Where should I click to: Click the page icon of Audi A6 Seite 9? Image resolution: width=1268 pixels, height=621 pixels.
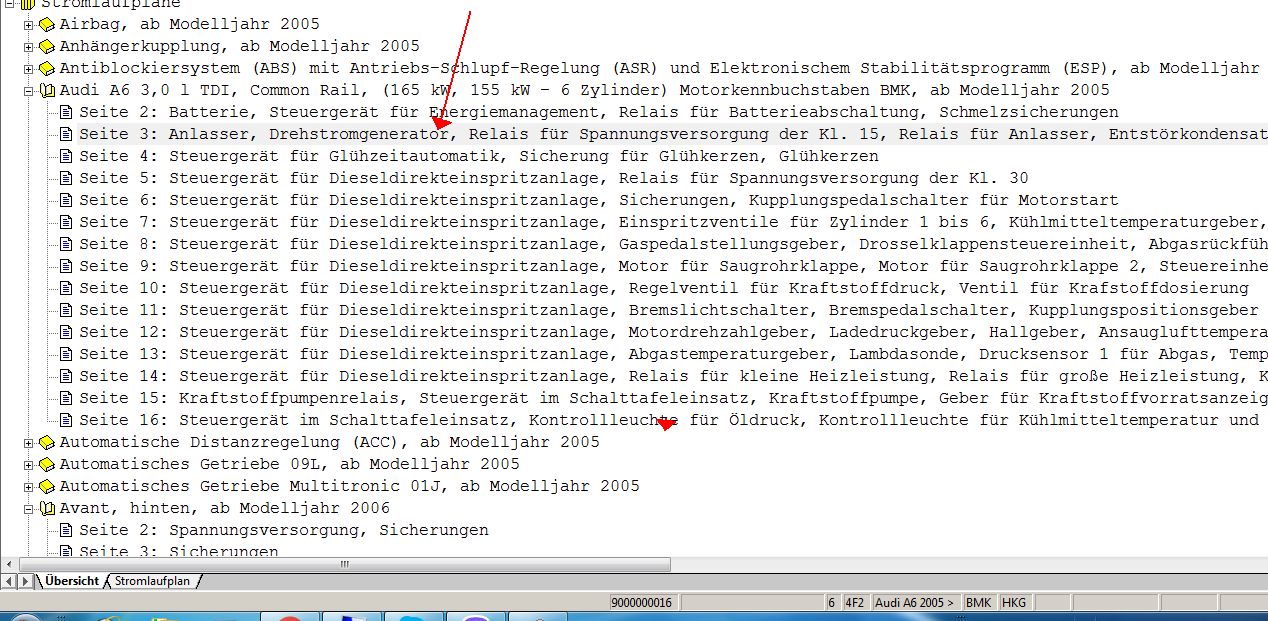point(66,266)
